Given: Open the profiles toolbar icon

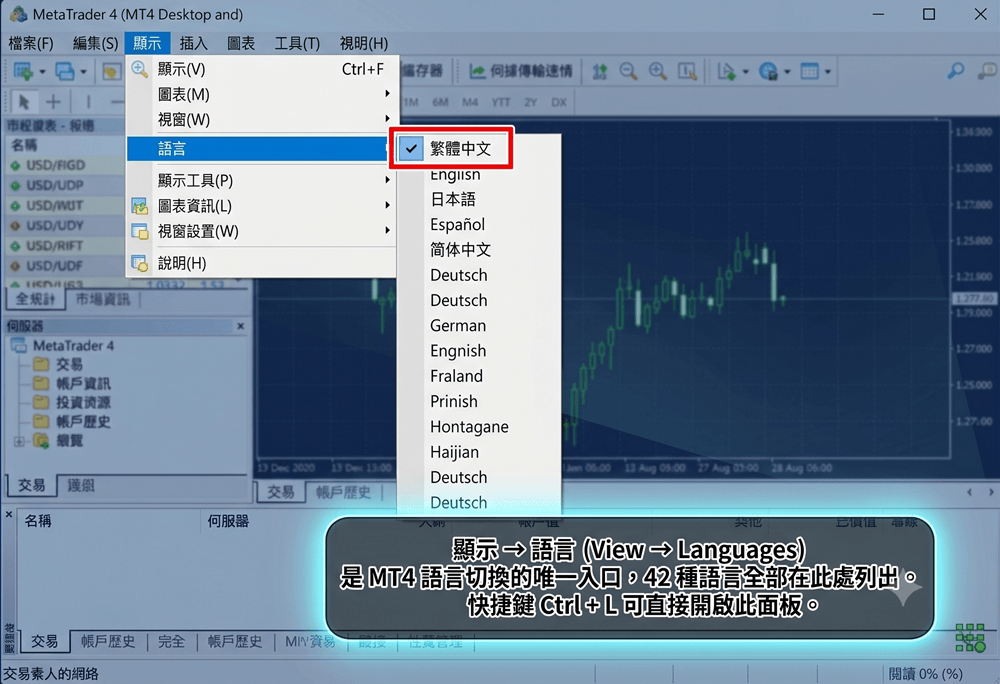Looking at the screenshot, I should pos(64,71).
